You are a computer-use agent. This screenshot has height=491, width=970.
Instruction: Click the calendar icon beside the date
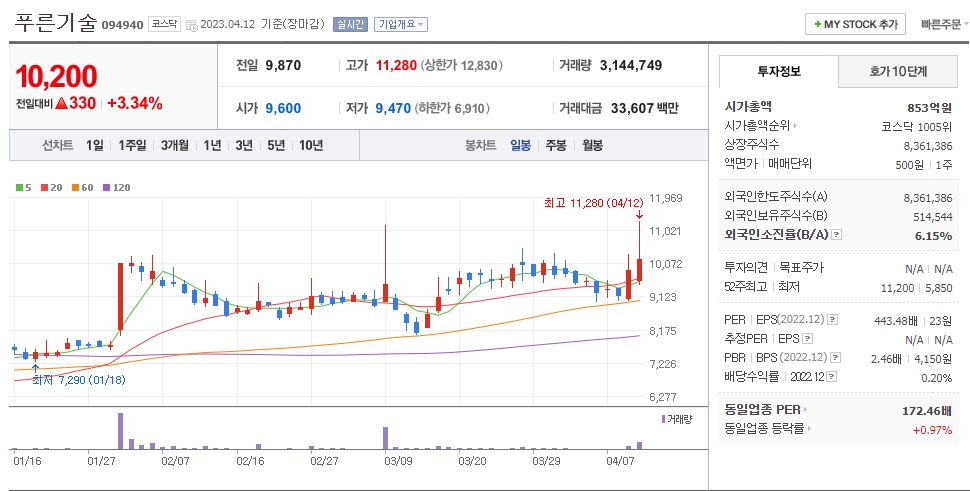192,25
